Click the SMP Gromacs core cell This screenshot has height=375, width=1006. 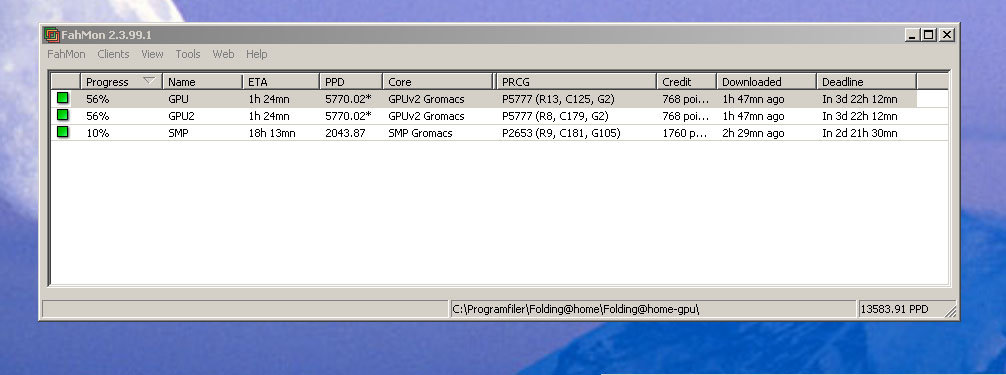coord(420,133)
